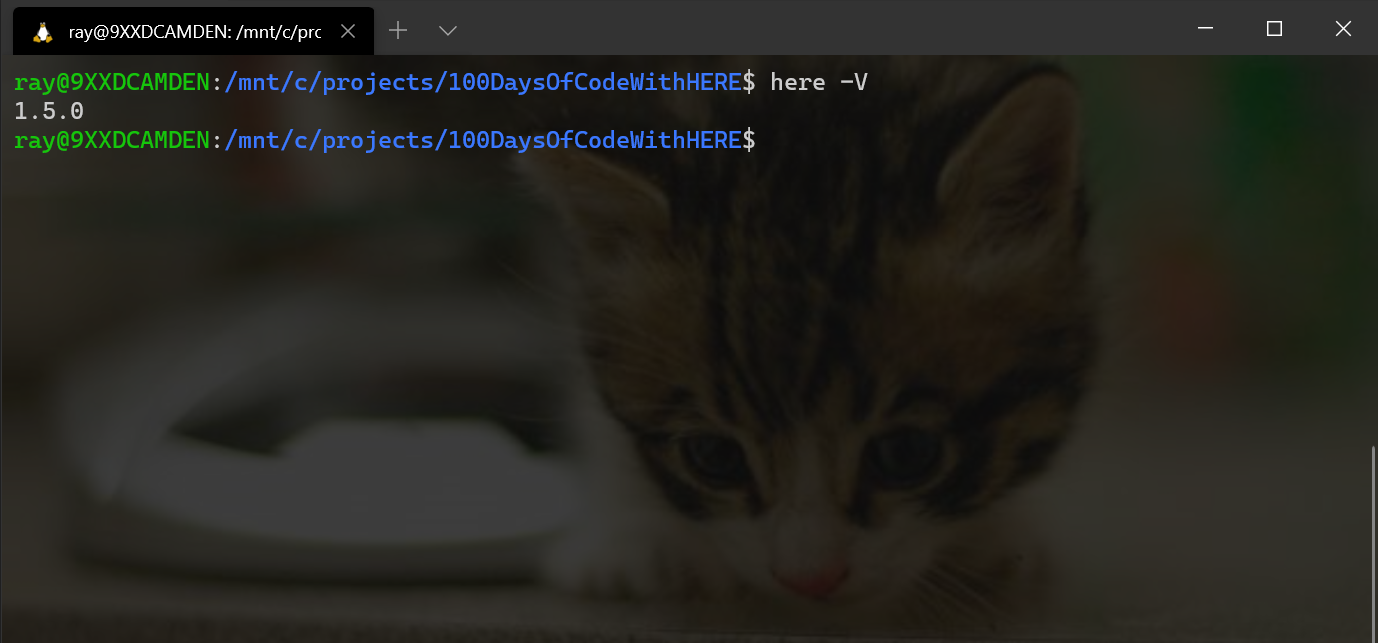
Task: Click the green ray@9XXDCAMDEN username on first line
Action: [x=113, y=82]
